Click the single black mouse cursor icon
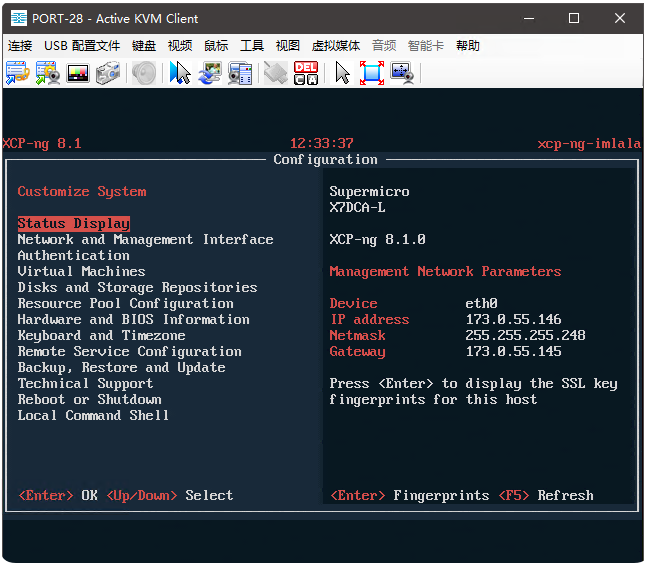The width and height of the screenshot is (650, 563). coord(342,73)
